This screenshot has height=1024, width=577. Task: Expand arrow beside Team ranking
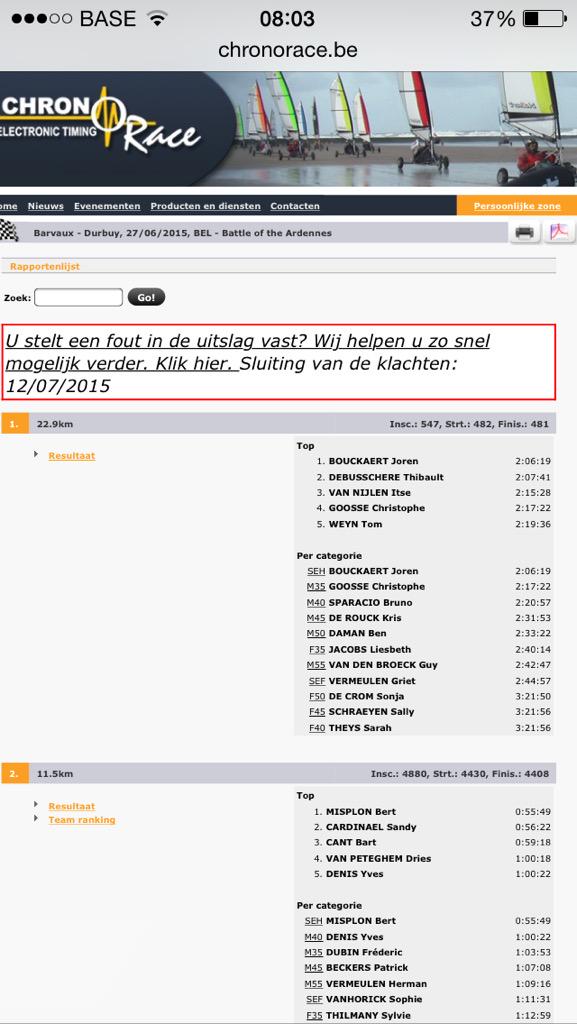pyautogui.click(x=36, y=818)
